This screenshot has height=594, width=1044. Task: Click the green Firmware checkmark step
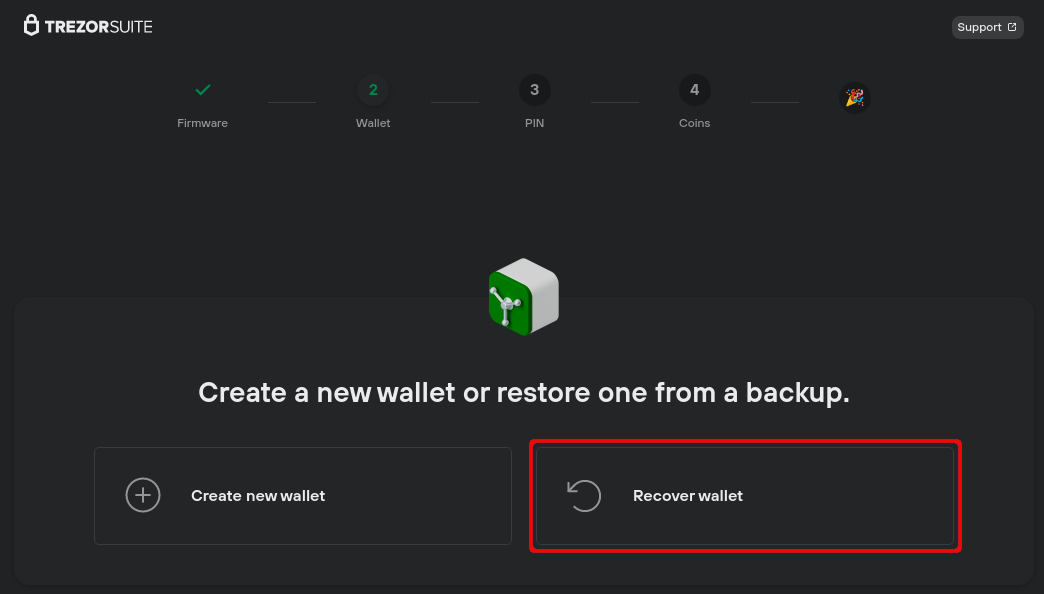(x=202, y=89)
